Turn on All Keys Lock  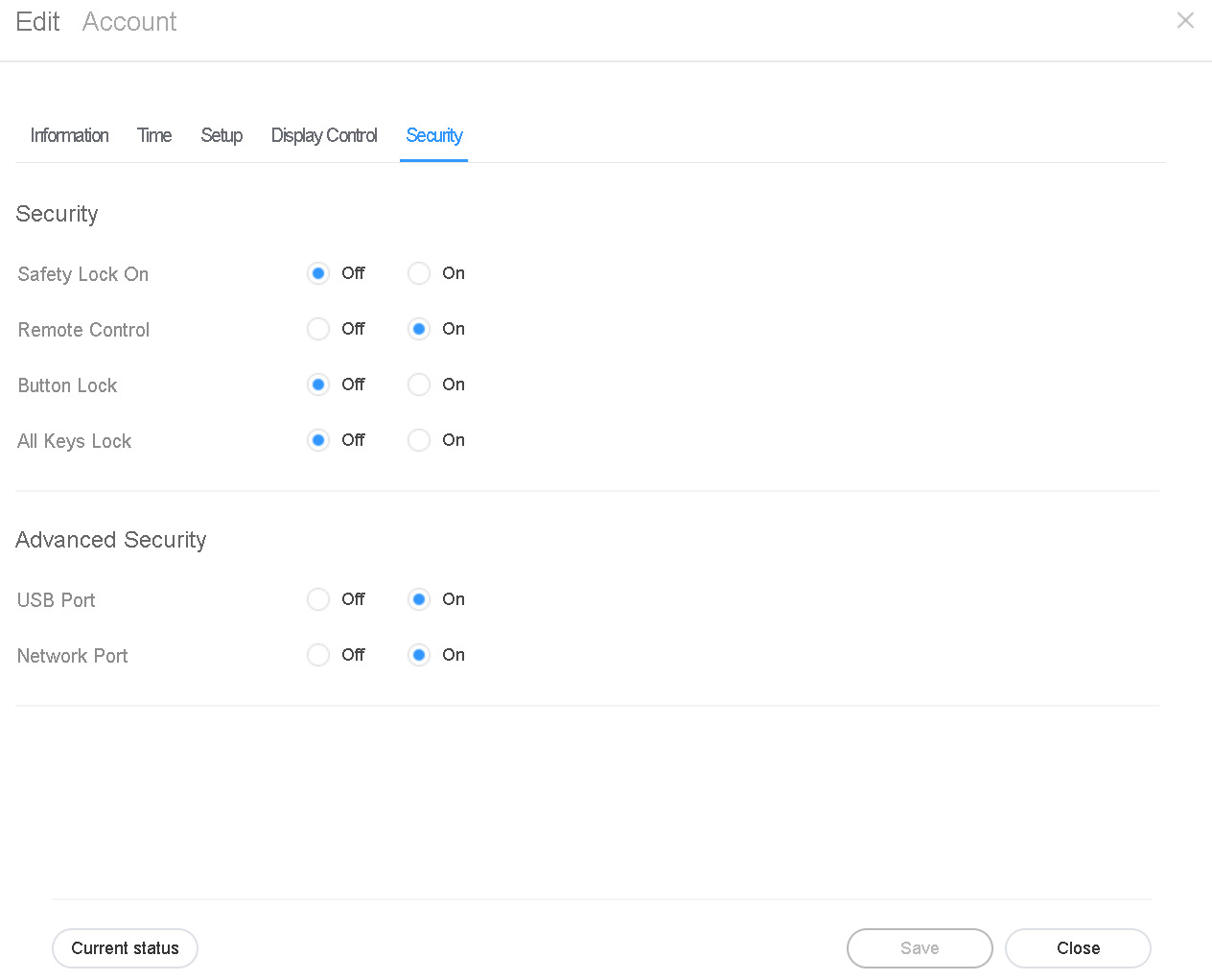coord(418,440)
